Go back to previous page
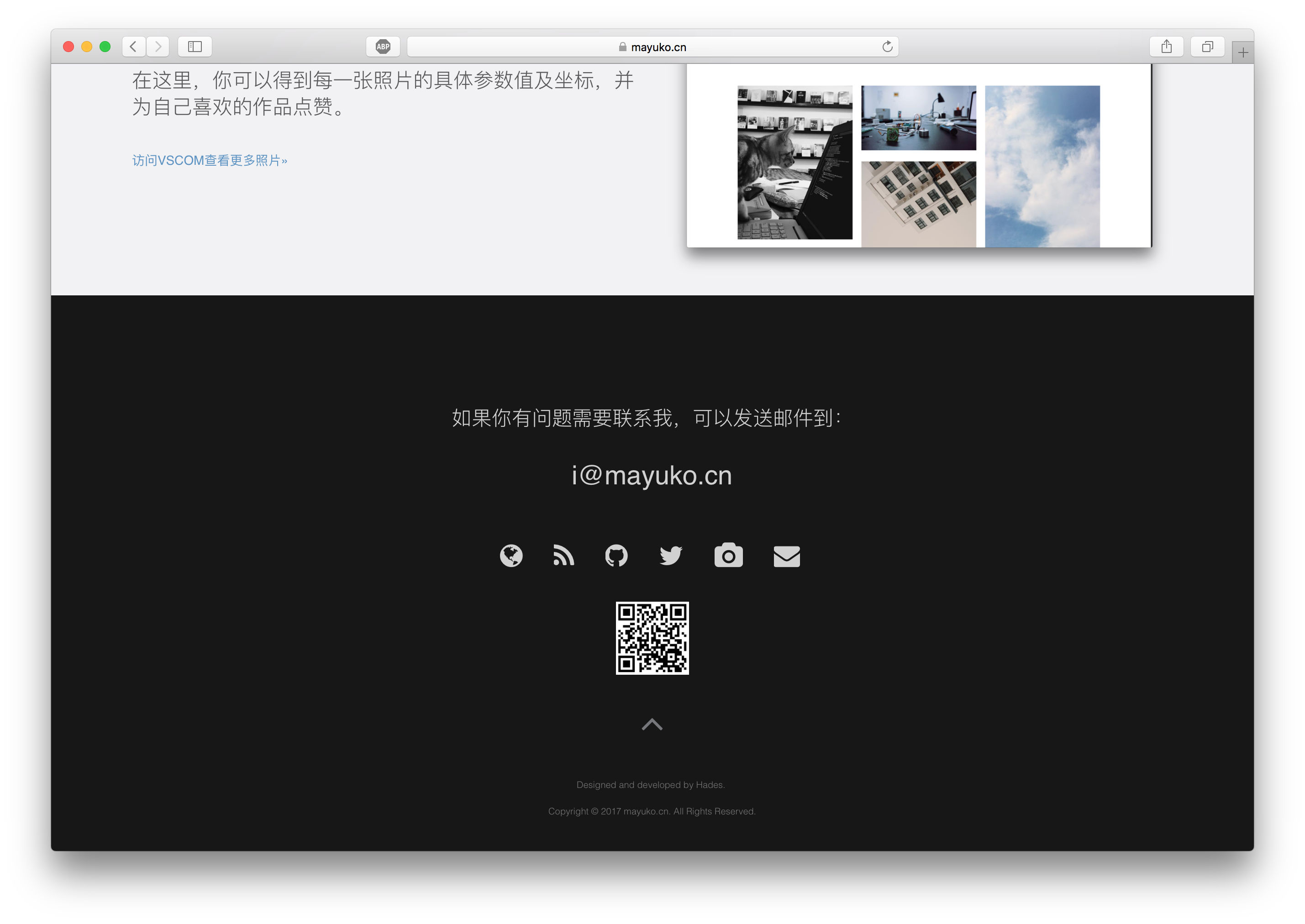The image size is (1305, 924). [x=134, y=47]
